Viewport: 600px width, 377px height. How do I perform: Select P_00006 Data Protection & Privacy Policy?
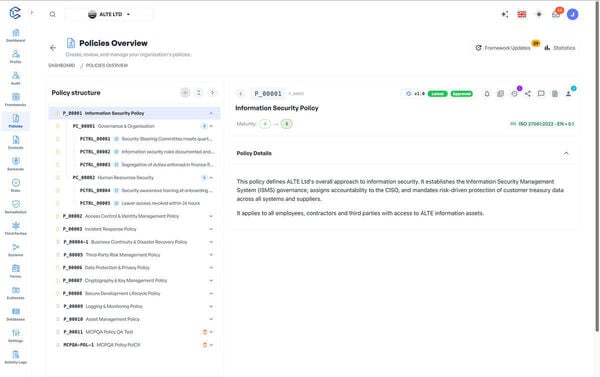[135, 268]
